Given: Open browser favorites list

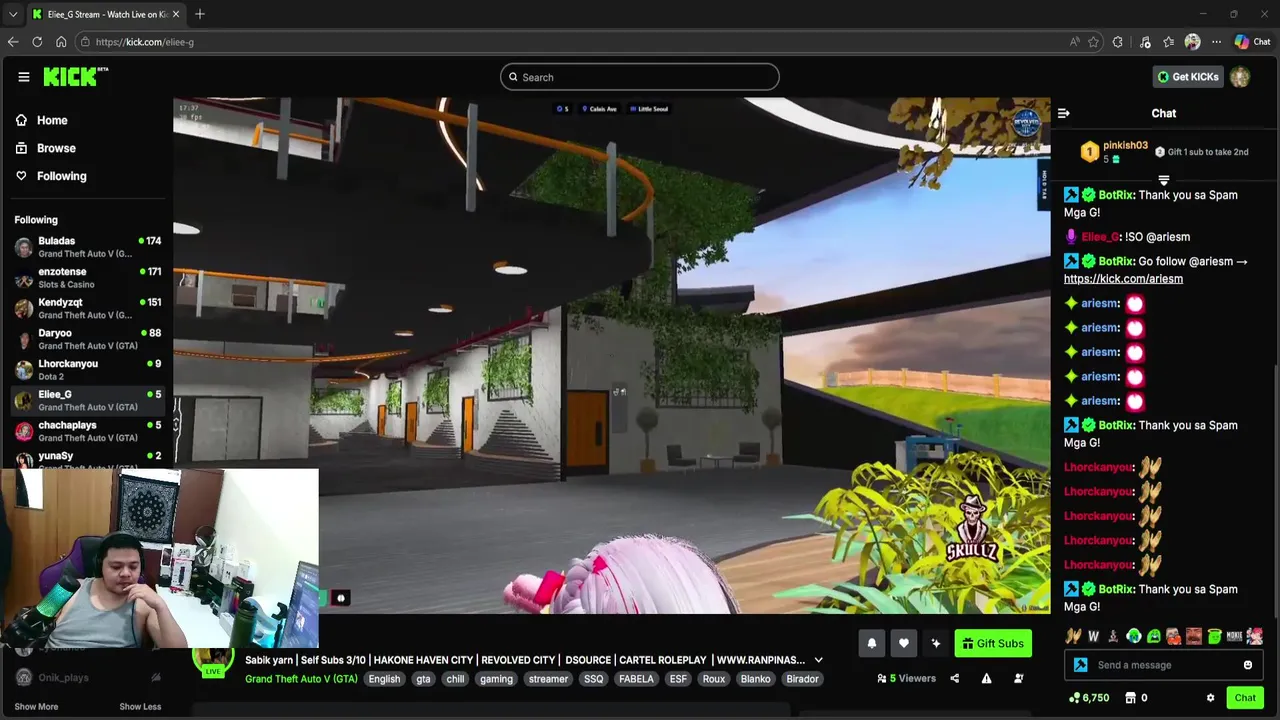Looking at the screenshot, I should 1168,42.
